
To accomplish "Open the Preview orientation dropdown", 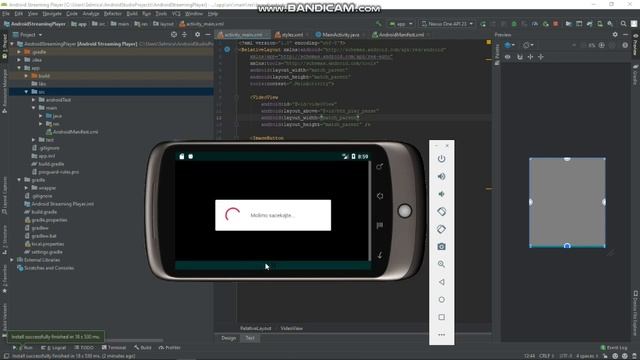I will (528, 45).
